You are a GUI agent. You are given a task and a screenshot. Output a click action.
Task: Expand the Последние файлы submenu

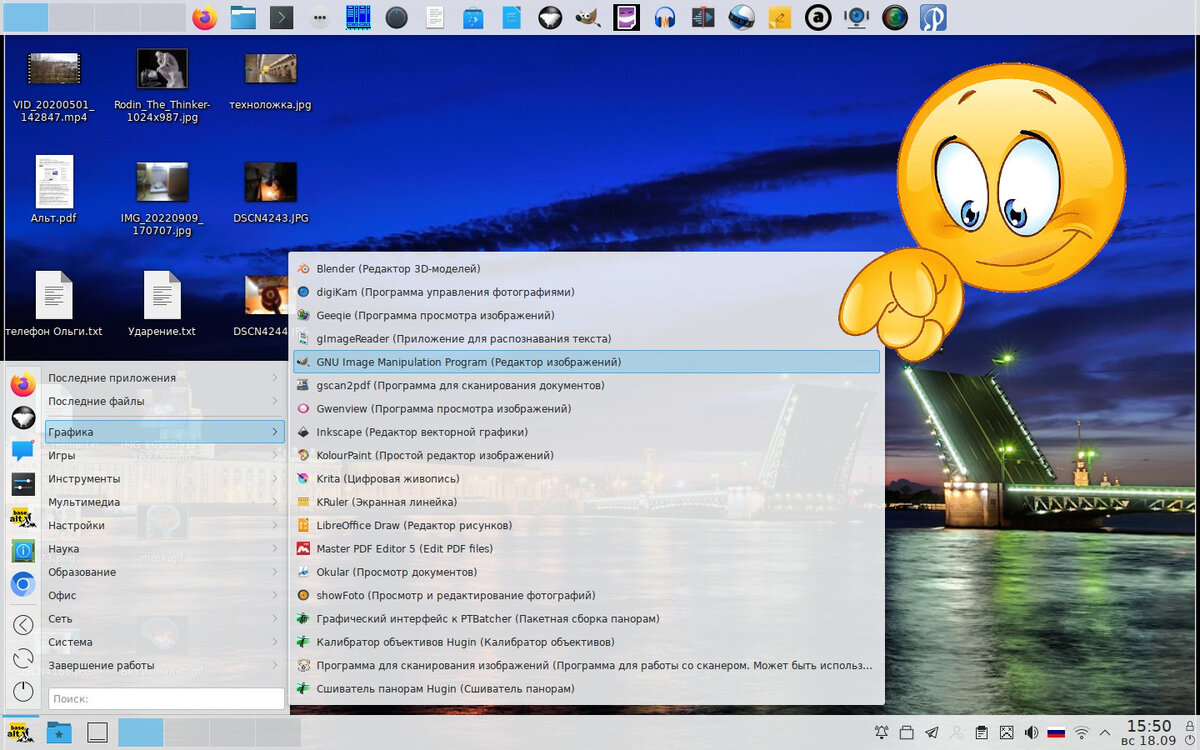pos(165,401)
